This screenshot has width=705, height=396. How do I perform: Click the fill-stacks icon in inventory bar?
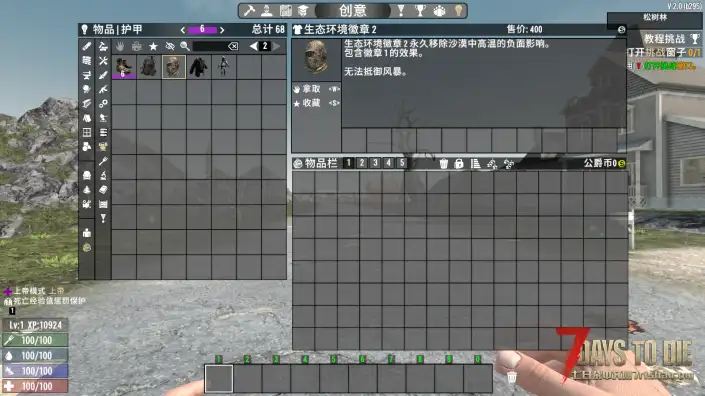tap(509, 164)
